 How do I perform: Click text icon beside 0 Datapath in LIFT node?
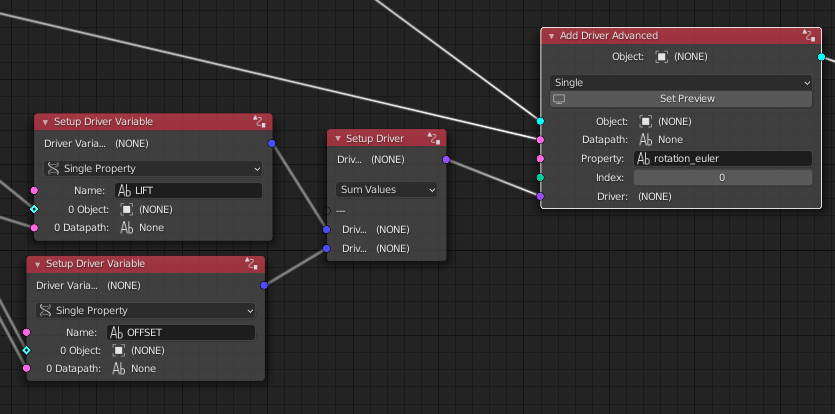click(x=127, y=228)
